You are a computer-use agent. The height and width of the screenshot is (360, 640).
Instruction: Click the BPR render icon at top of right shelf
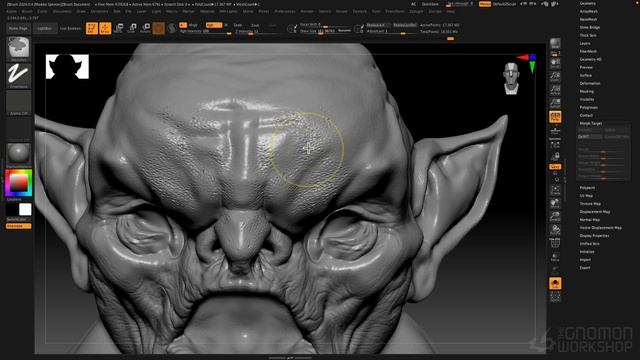(x=555, y=44)
